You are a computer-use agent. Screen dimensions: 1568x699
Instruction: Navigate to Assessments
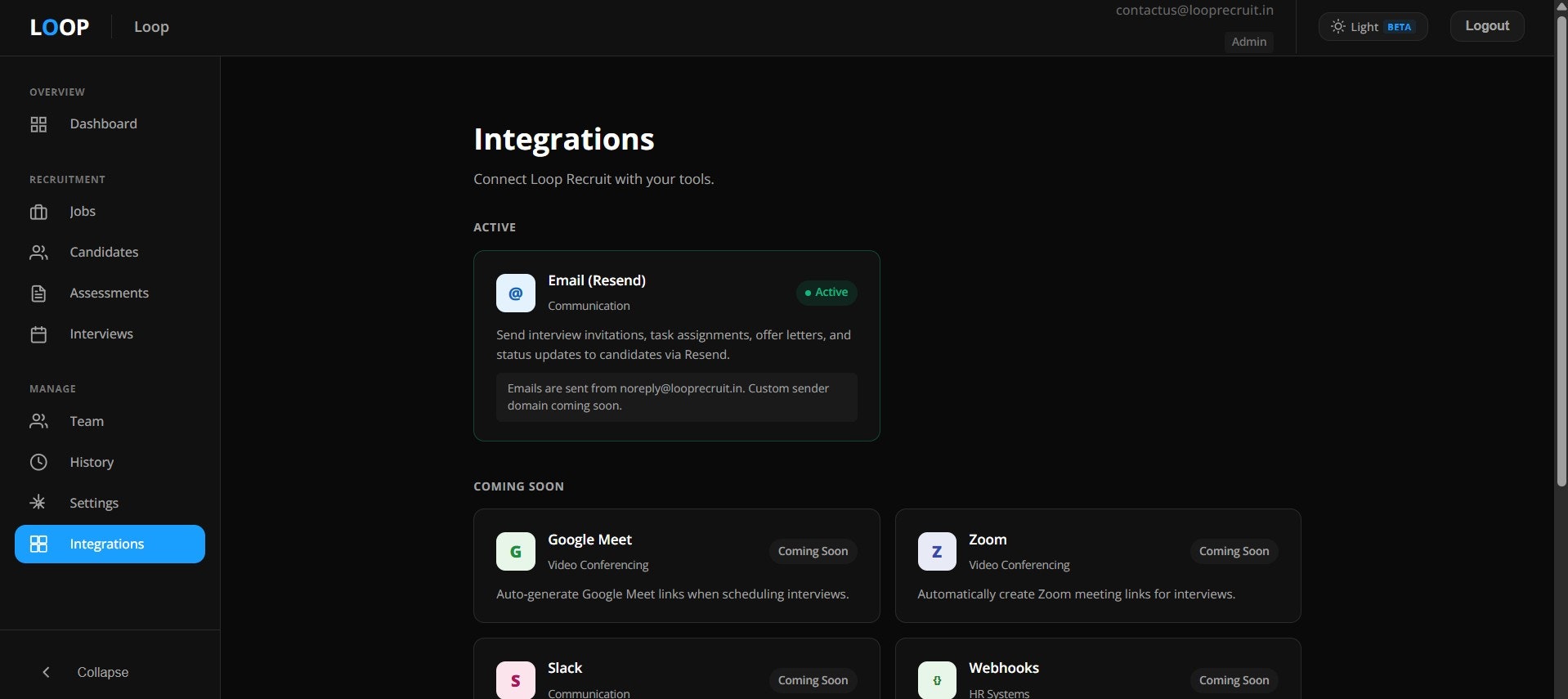[x=110, y=293]
